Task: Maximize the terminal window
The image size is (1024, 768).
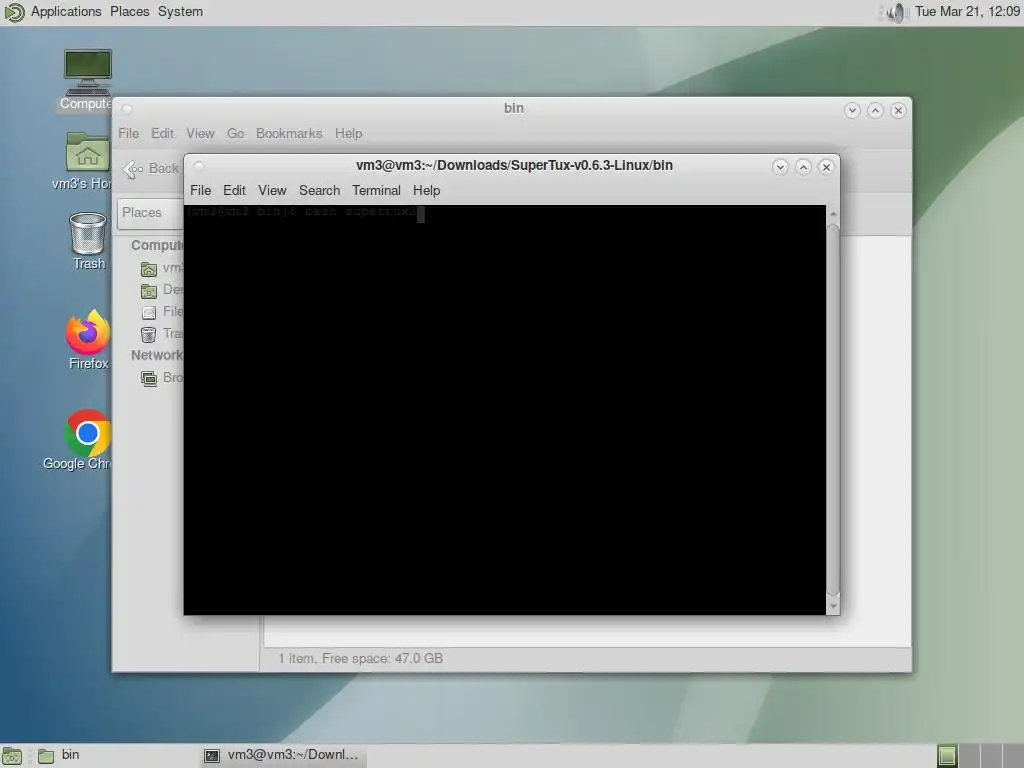Action: click(x=803, y=167)
